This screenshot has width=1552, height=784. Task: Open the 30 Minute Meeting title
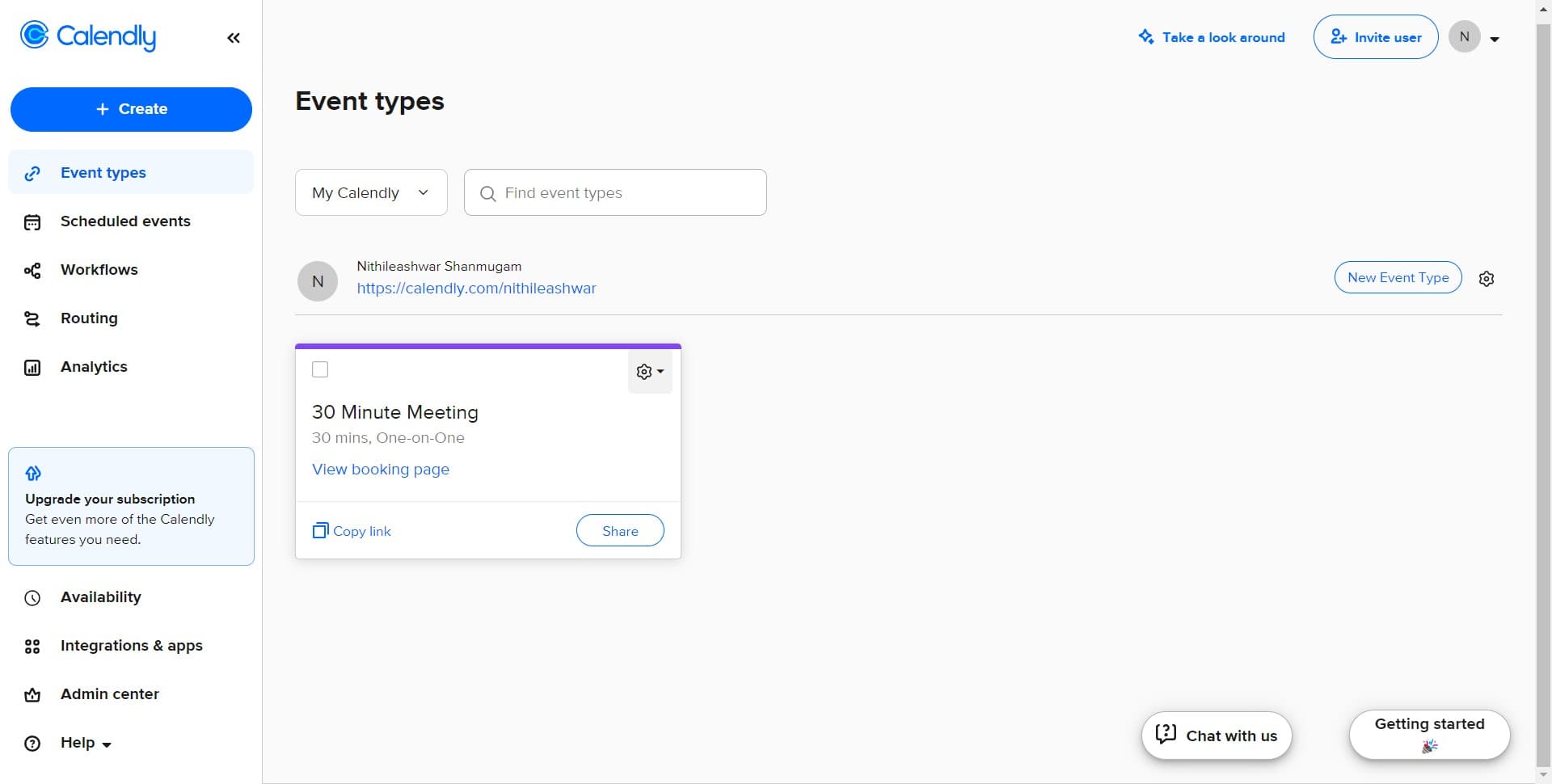pyautogui.click(x=394, y=412)
